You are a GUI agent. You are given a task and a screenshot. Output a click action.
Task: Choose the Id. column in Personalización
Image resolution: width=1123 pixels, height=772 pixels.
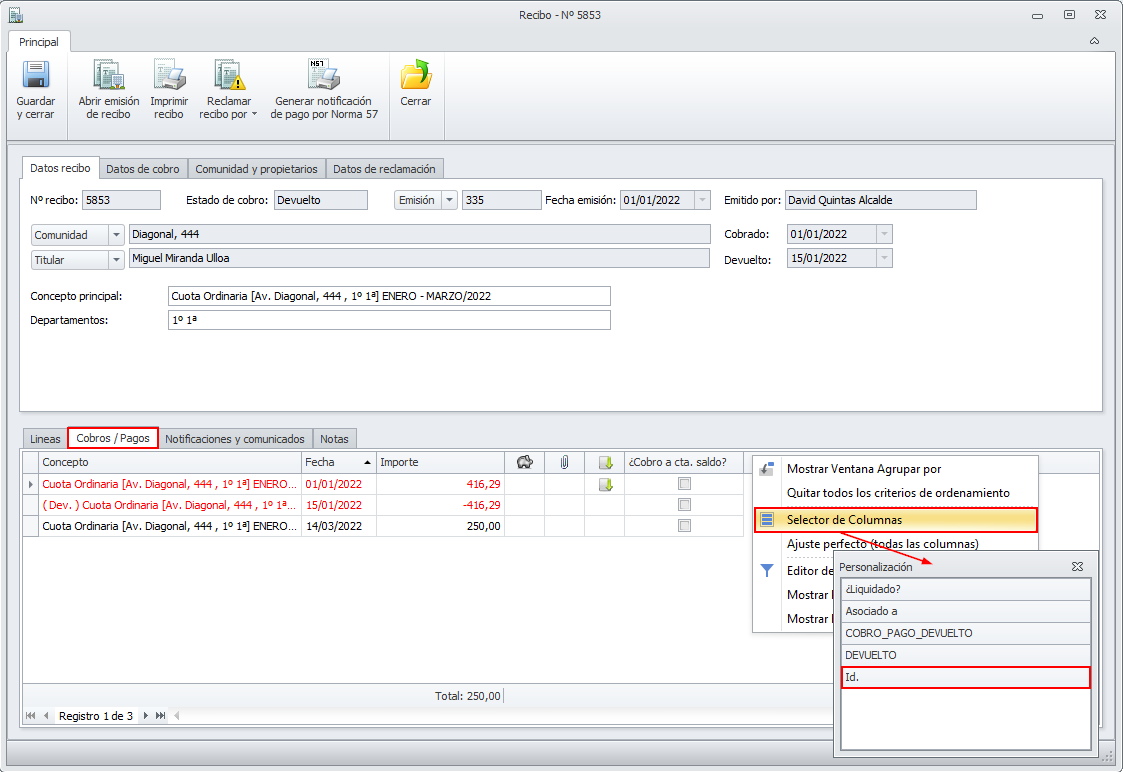[x=965, y=678]
